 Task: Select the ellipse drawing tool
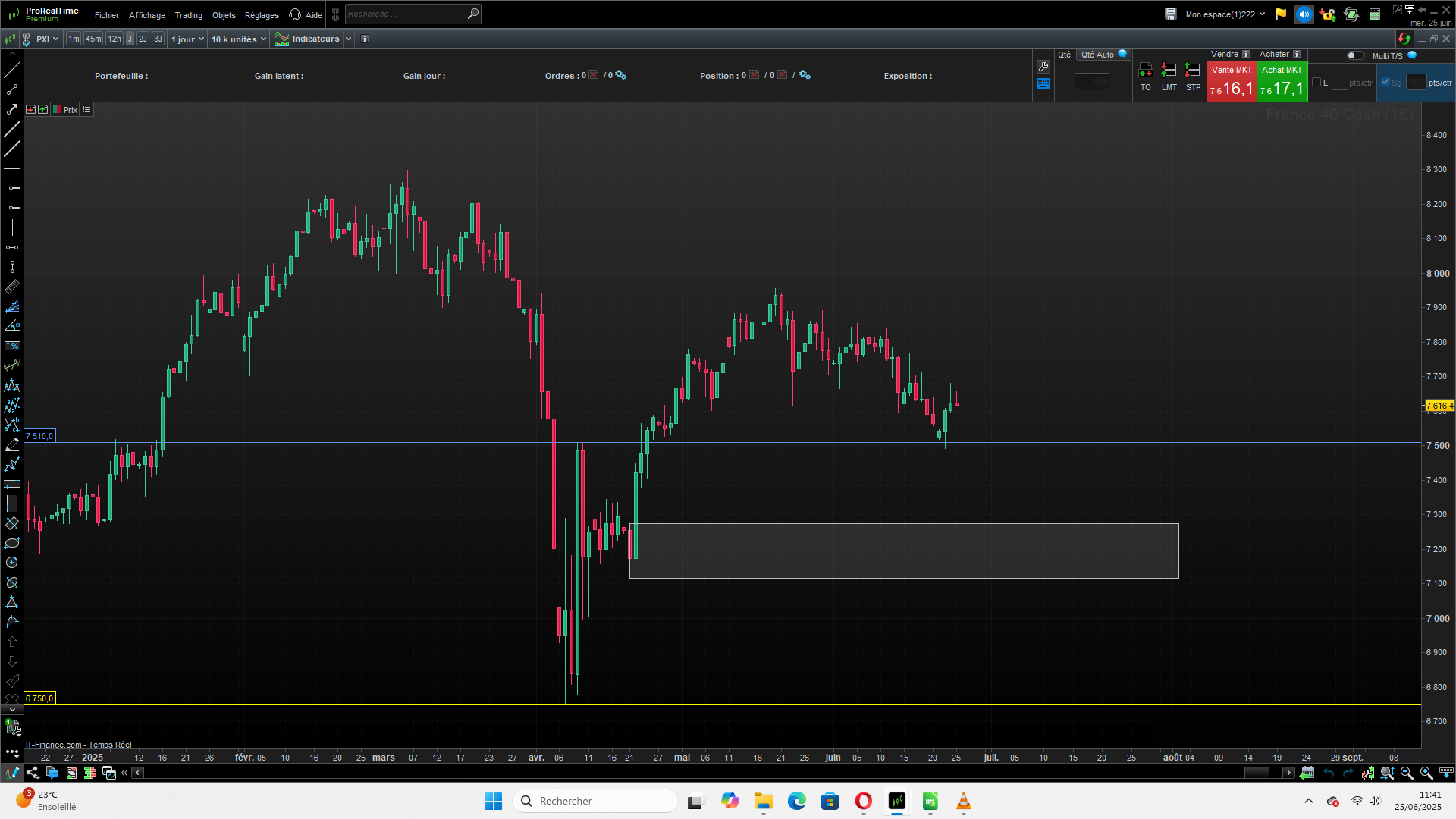[x=12, y=543]
